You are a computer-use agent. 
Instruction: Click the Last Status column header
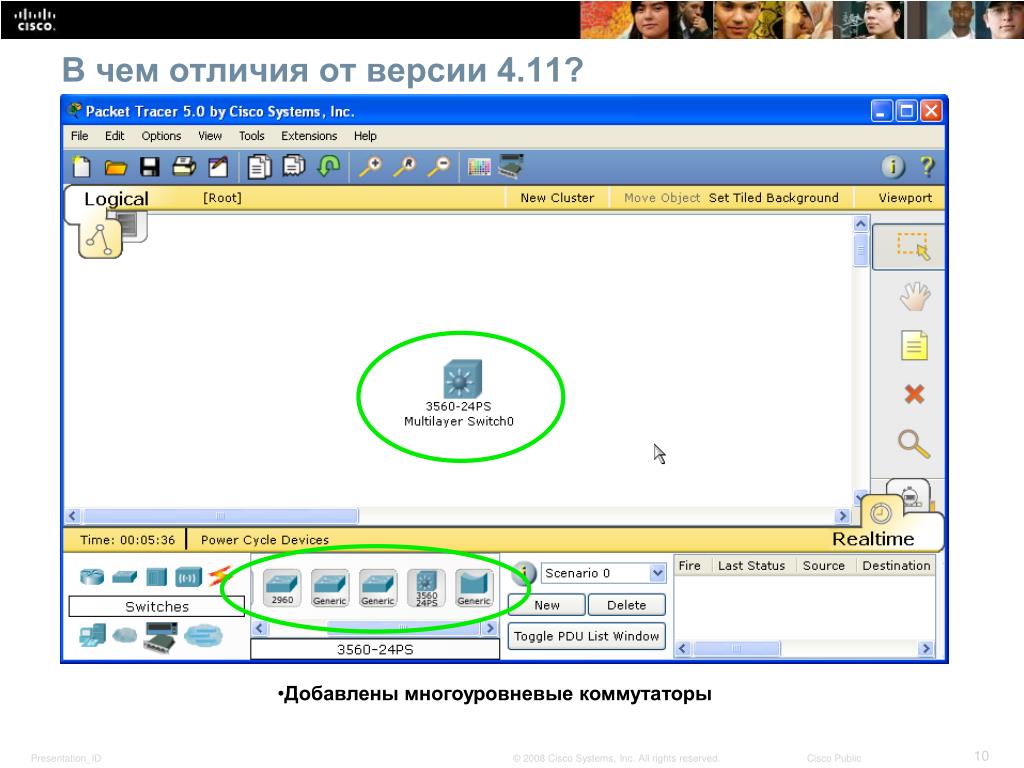coord(751,566)
